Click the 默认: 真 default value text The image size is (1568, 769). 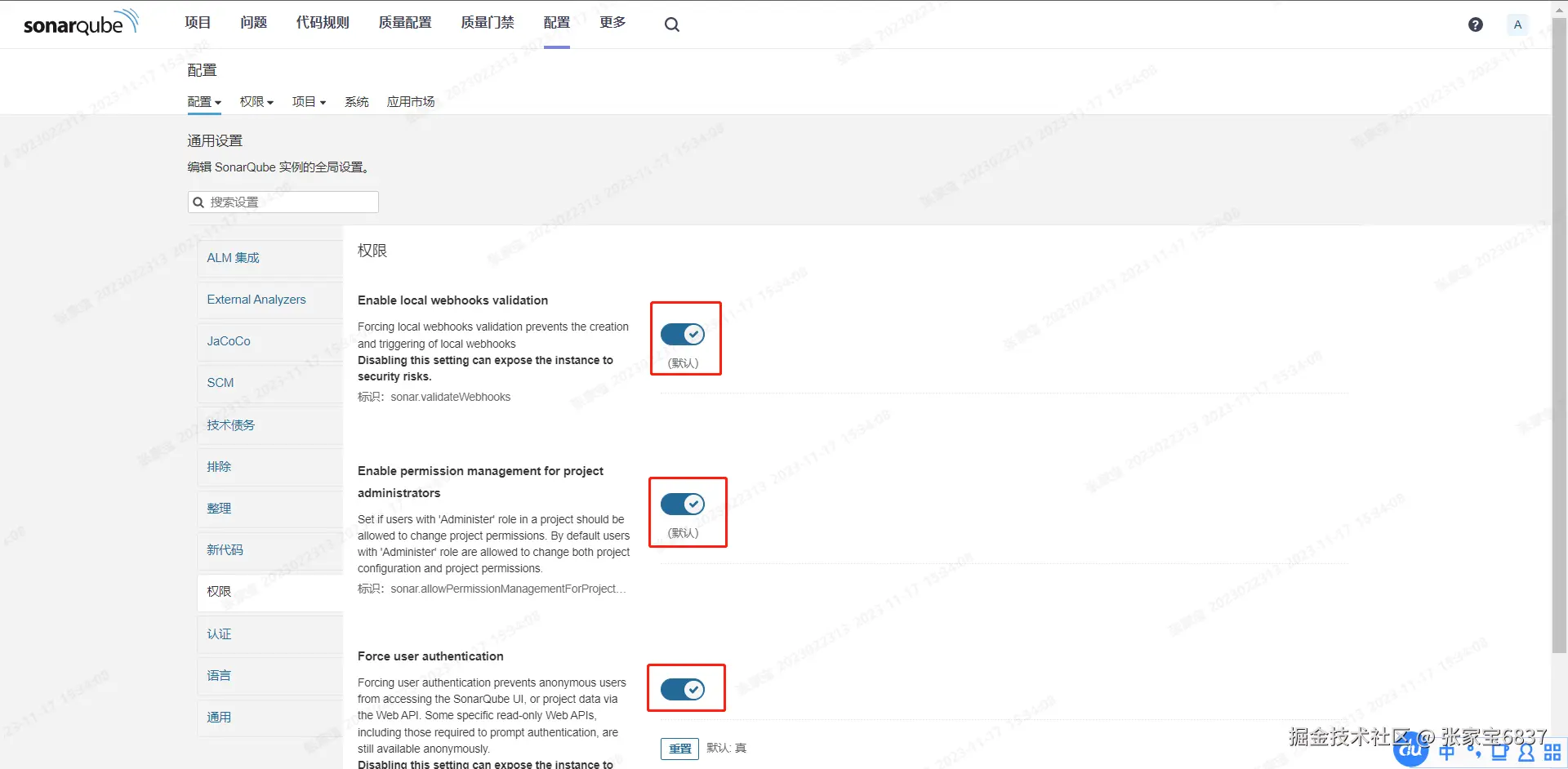726,749
